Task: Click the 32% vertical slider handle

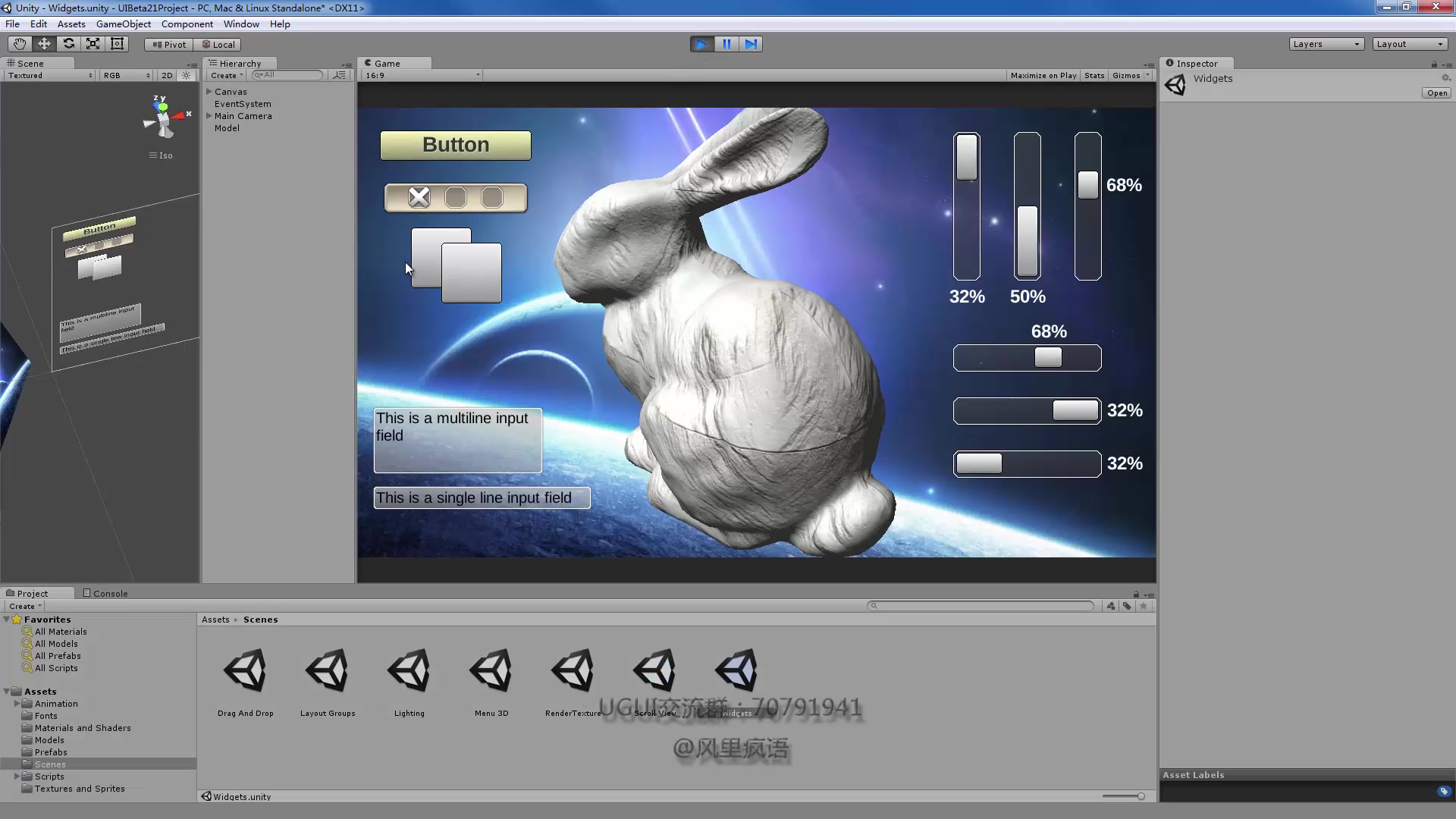Action: (967, 157)
